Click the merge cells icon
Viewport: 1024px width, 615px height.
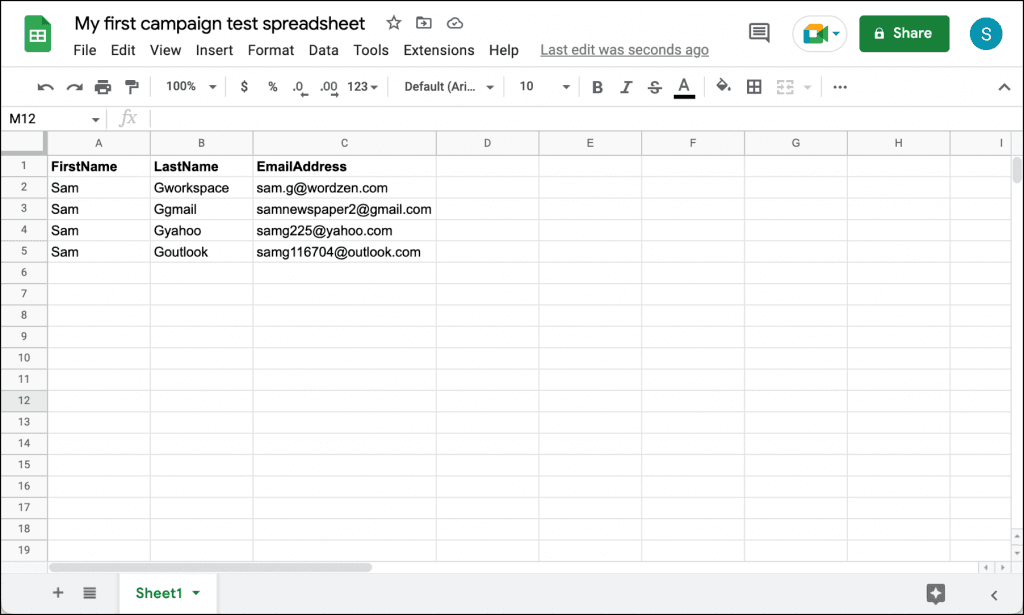click(x=785, y=87)
